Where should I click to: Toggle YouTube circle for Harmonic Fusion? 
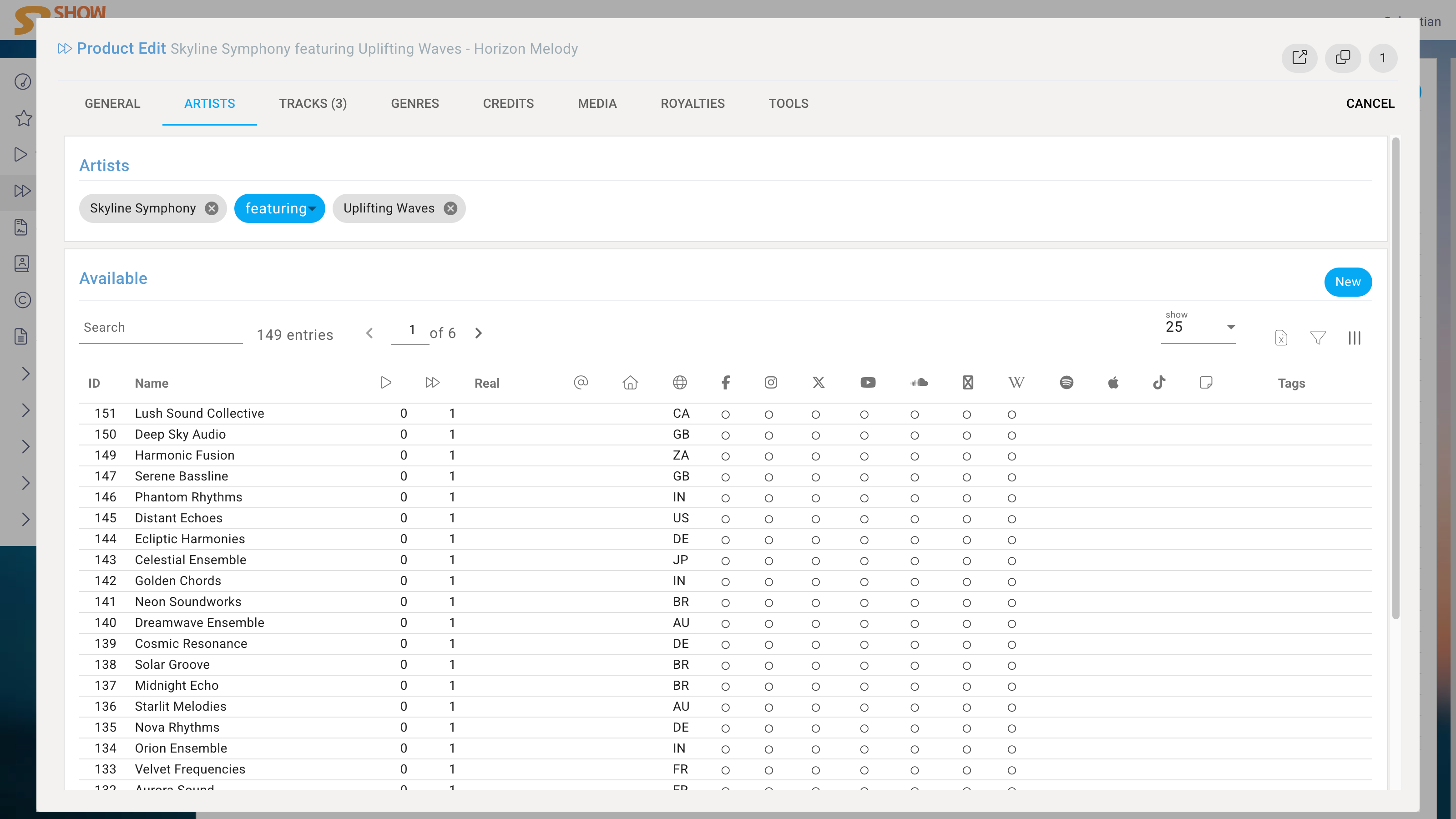(x=864, y=457)
